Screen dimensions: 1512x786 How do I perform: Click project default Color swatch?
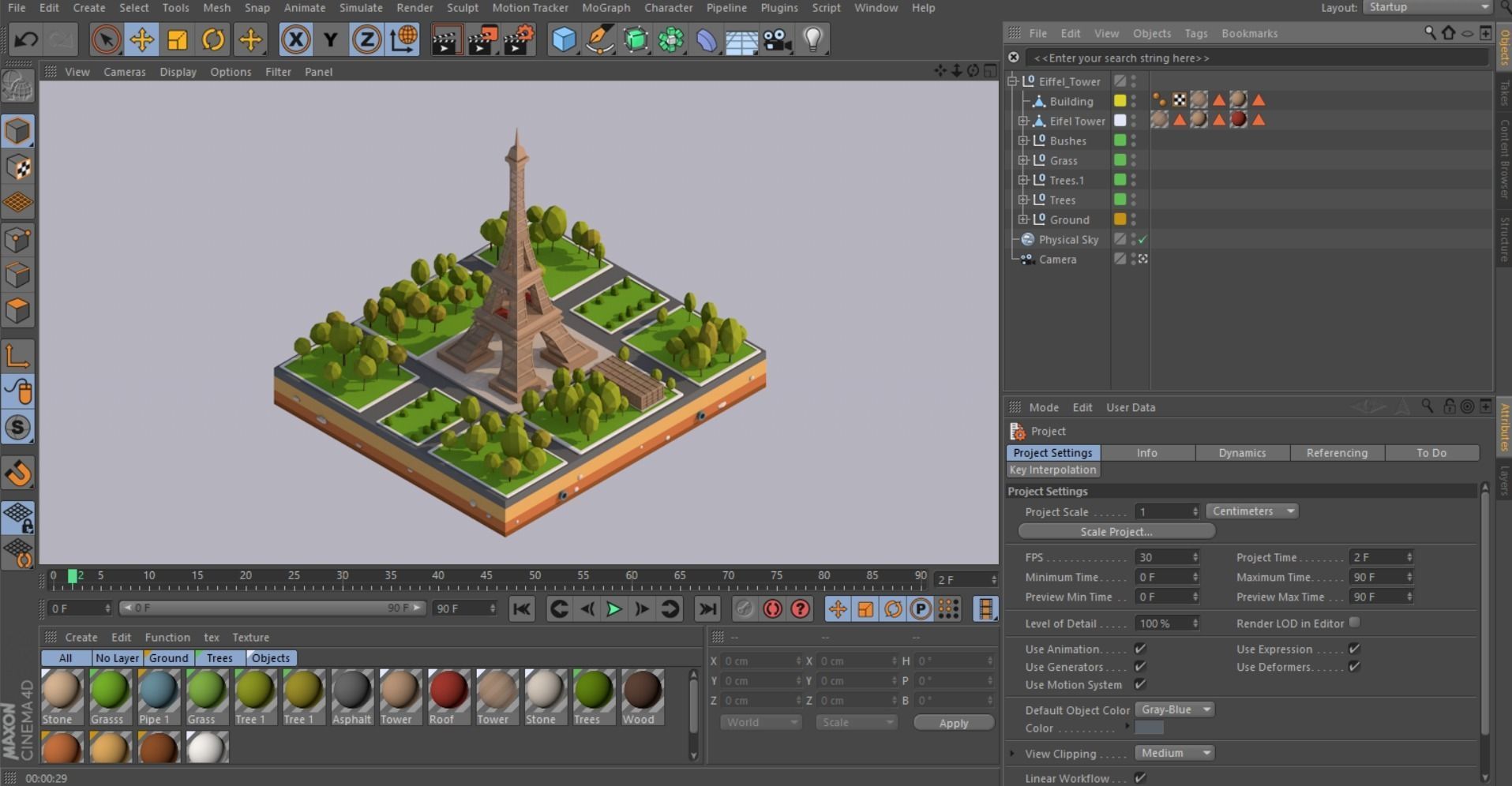[1149, 728]
